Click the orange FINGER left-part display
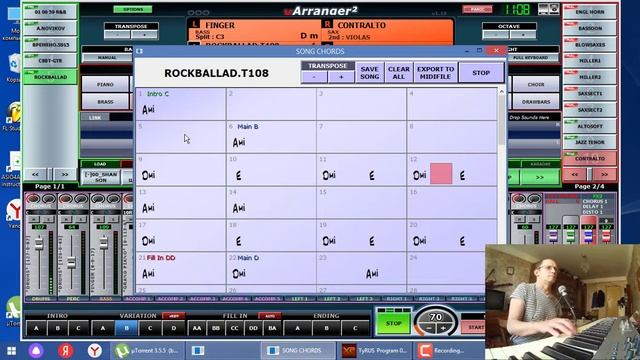 tap(255, 31)
